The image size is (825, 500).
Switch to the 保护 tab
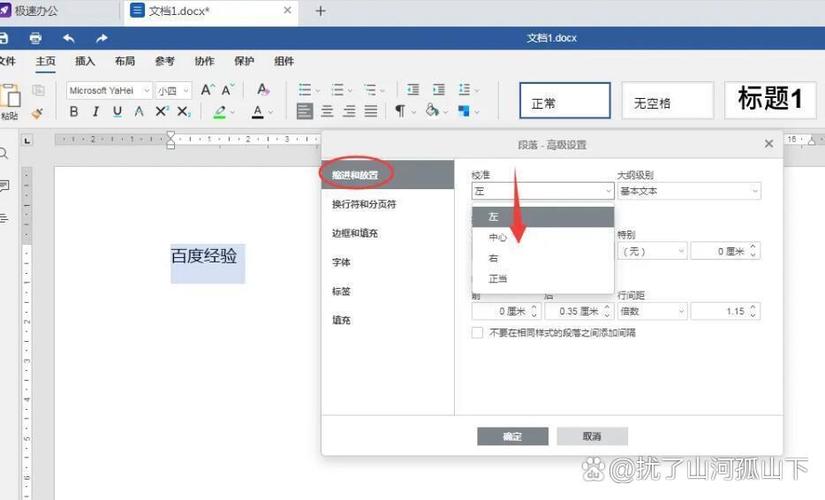(244, 61)
